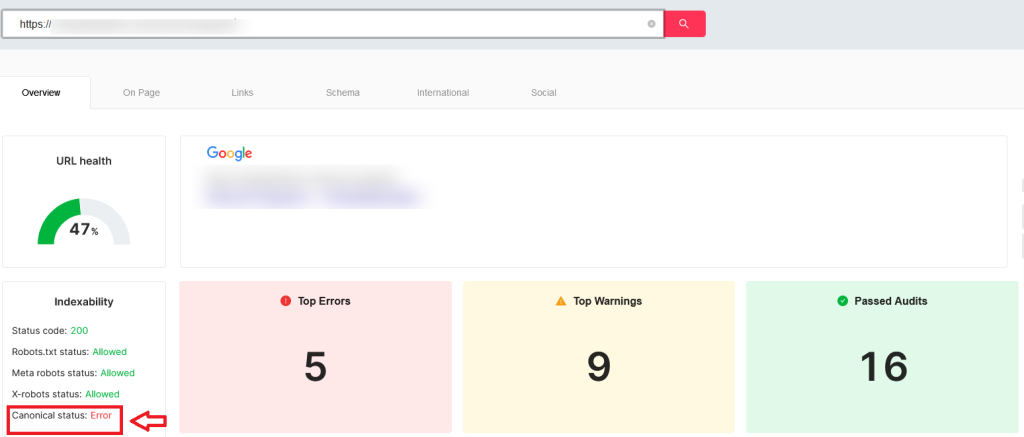
Task: Open the International tab
Action: tap(443, 93)
